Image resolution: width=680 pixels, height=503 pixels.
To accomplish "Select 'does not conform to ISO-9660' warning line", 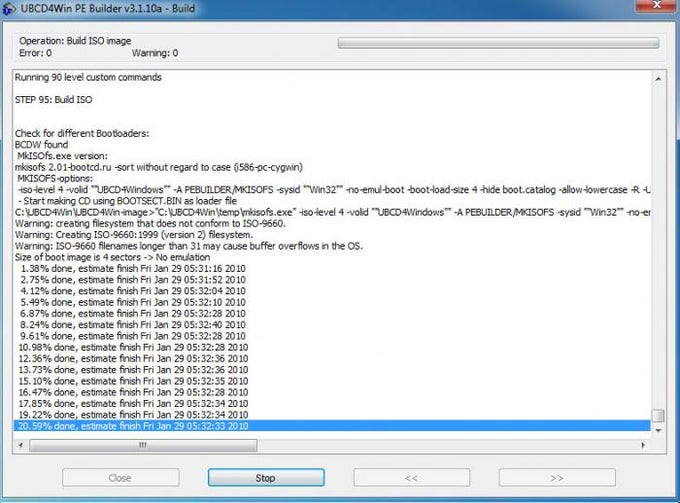I will tap(332, 223).
